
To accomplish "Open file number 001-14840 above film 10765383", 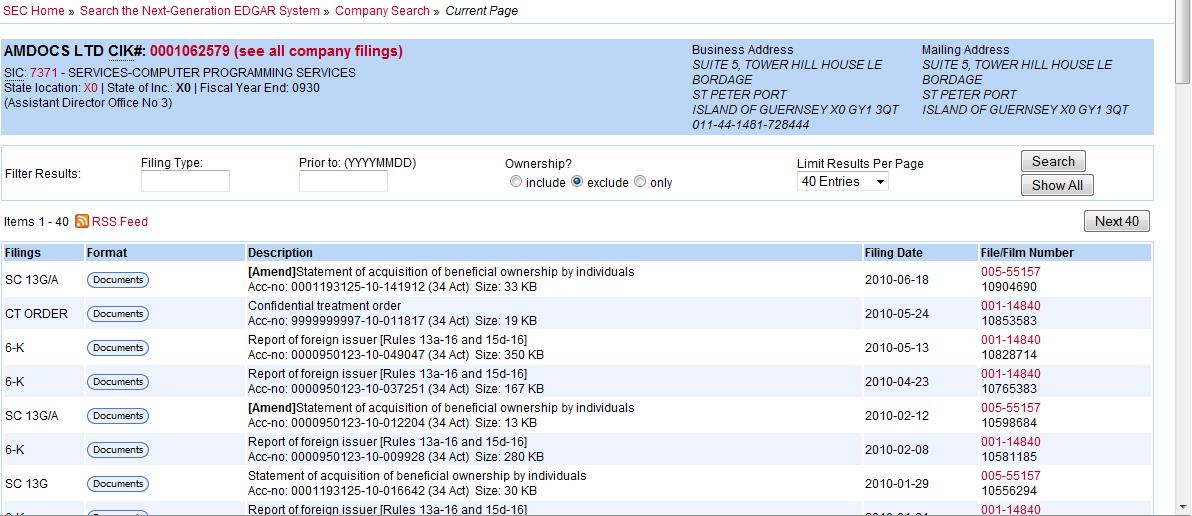I will point(1010,374).
